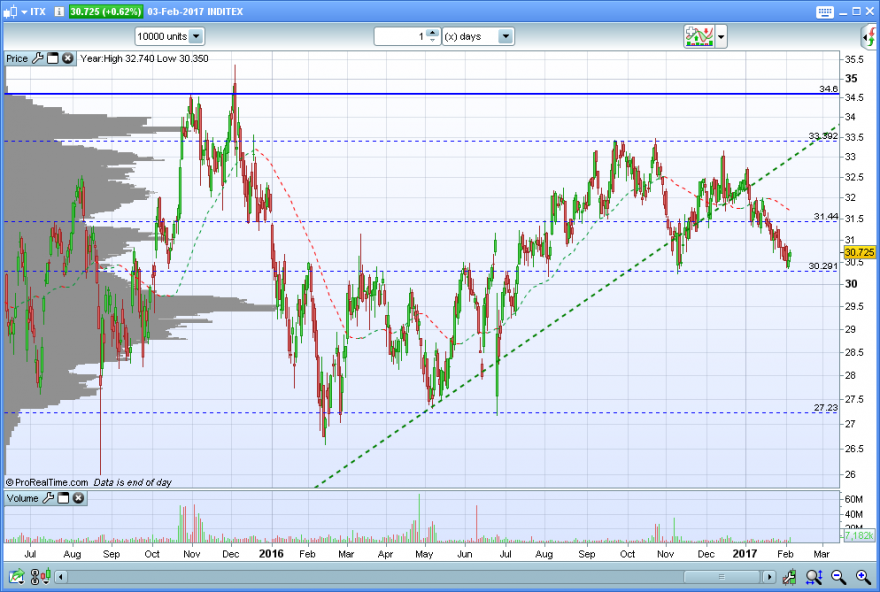Image resolution: width=880 pixels, height=592 pixels.
Task: Click the vertical zoom fit magnifier icon
Action: (814, 576)
